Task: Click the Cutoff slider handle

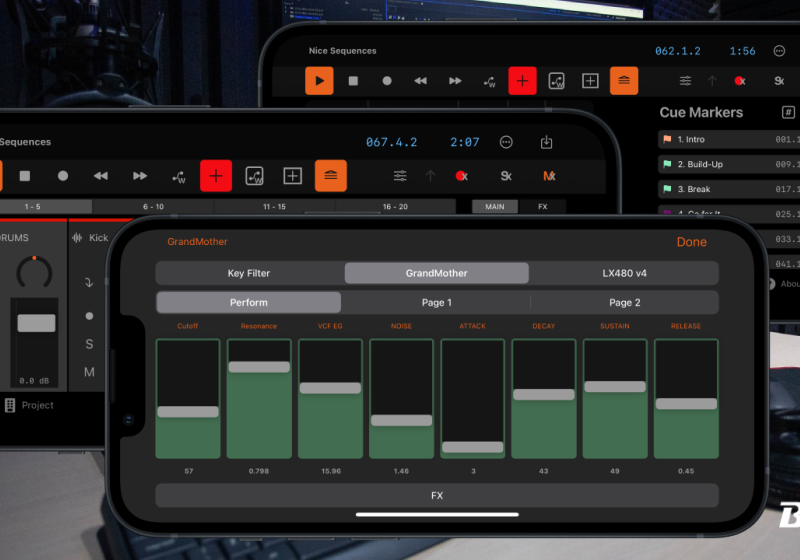Action: tap(188, 411)
